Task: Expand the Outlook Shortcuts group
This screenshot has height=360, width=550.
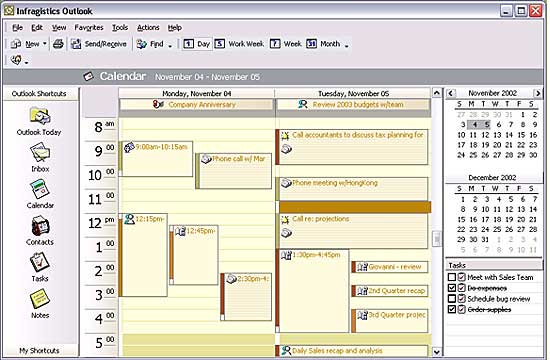Action: (x=40, y=94)
